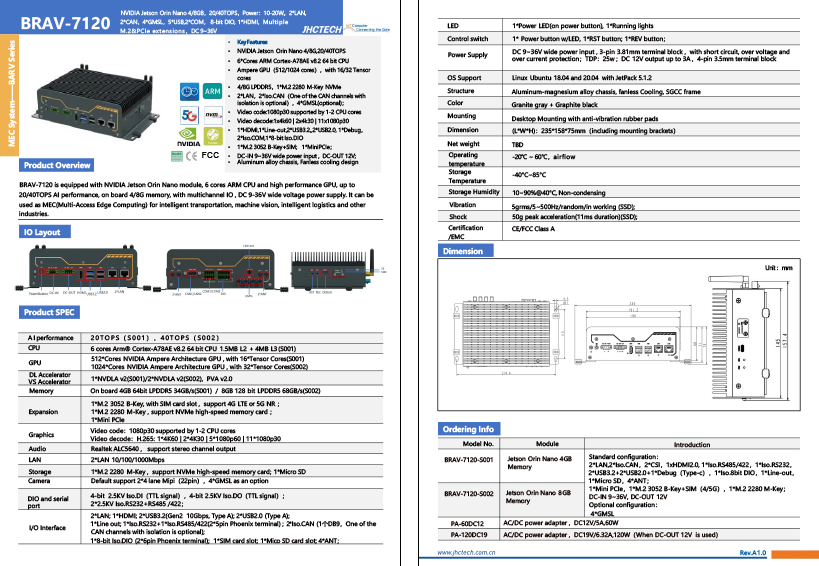Click the '2*LAN 10/100/1000Mbps' value
The height and width of the screenshot is (566, 819).
pyautogui.click(x=127, y=460)
